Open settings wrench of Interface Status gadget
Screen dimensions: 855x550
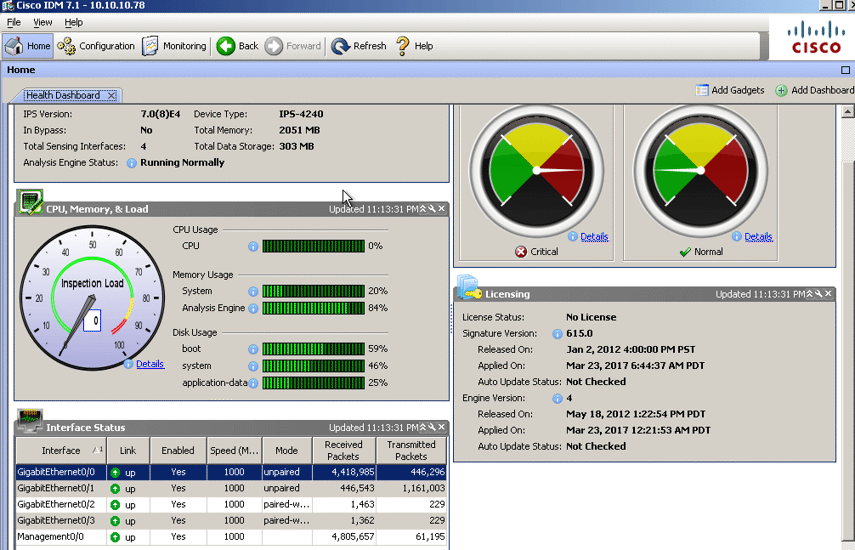coord(432,427)
